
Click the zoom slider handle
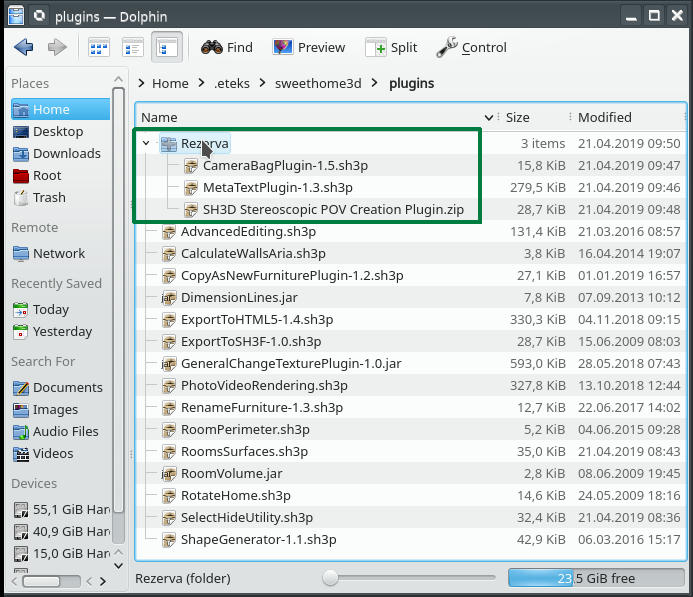tap(330, 578)
